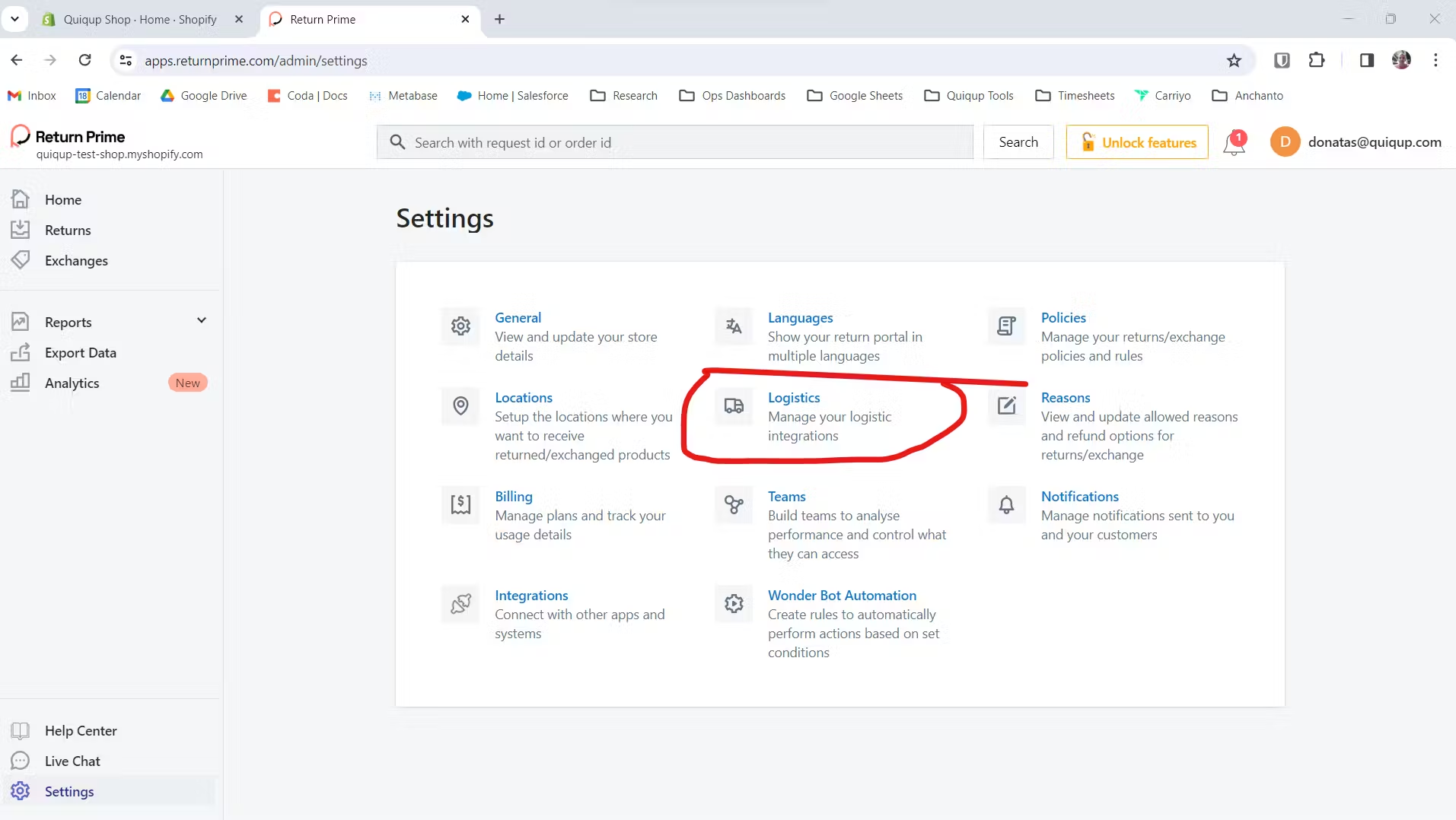Open a new browser tab
This screenshot has width=1456, height=820.
click(499, 19)
